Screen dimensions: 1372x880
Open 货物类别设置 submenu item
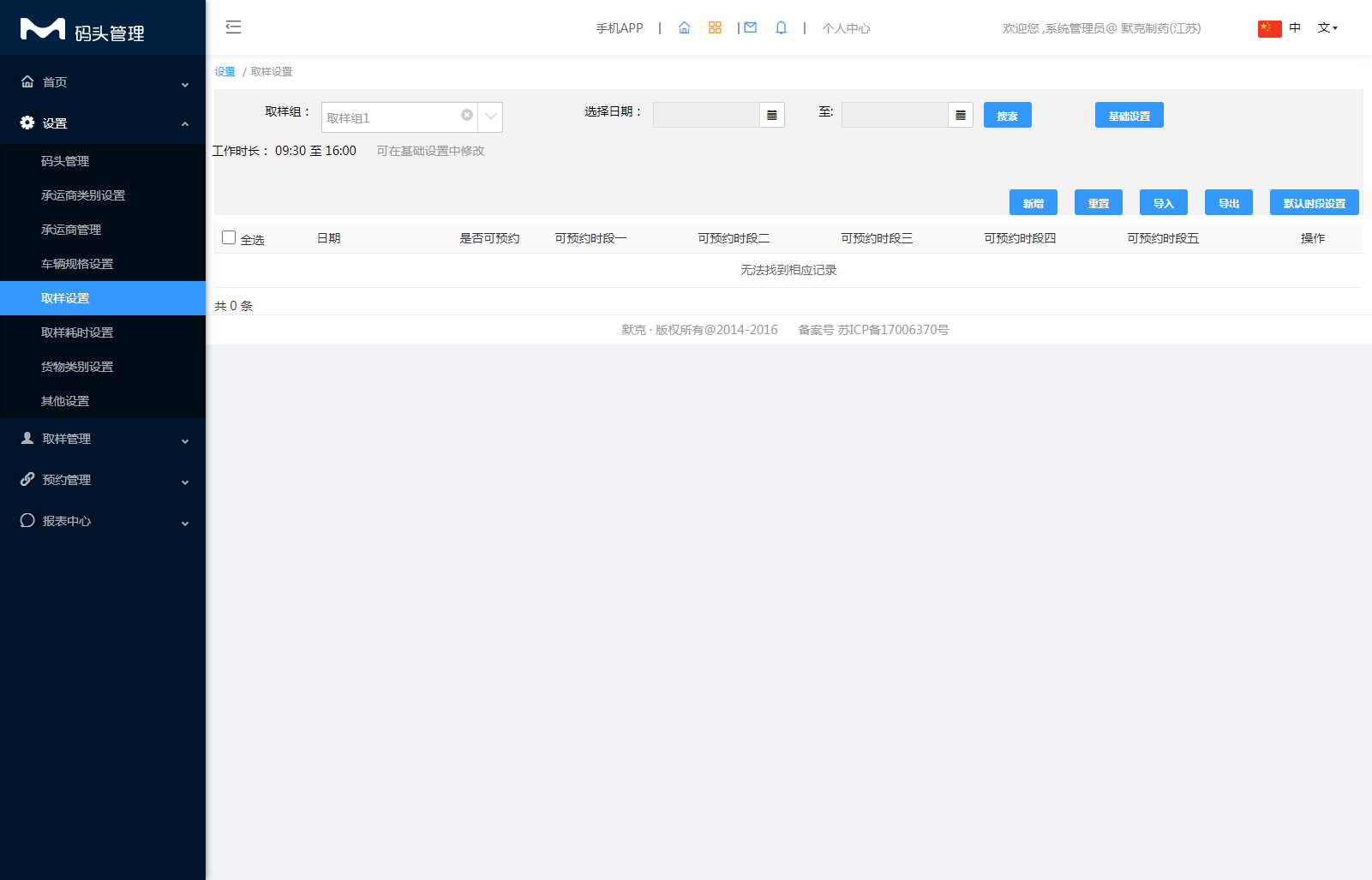click(x=103, y=367)
